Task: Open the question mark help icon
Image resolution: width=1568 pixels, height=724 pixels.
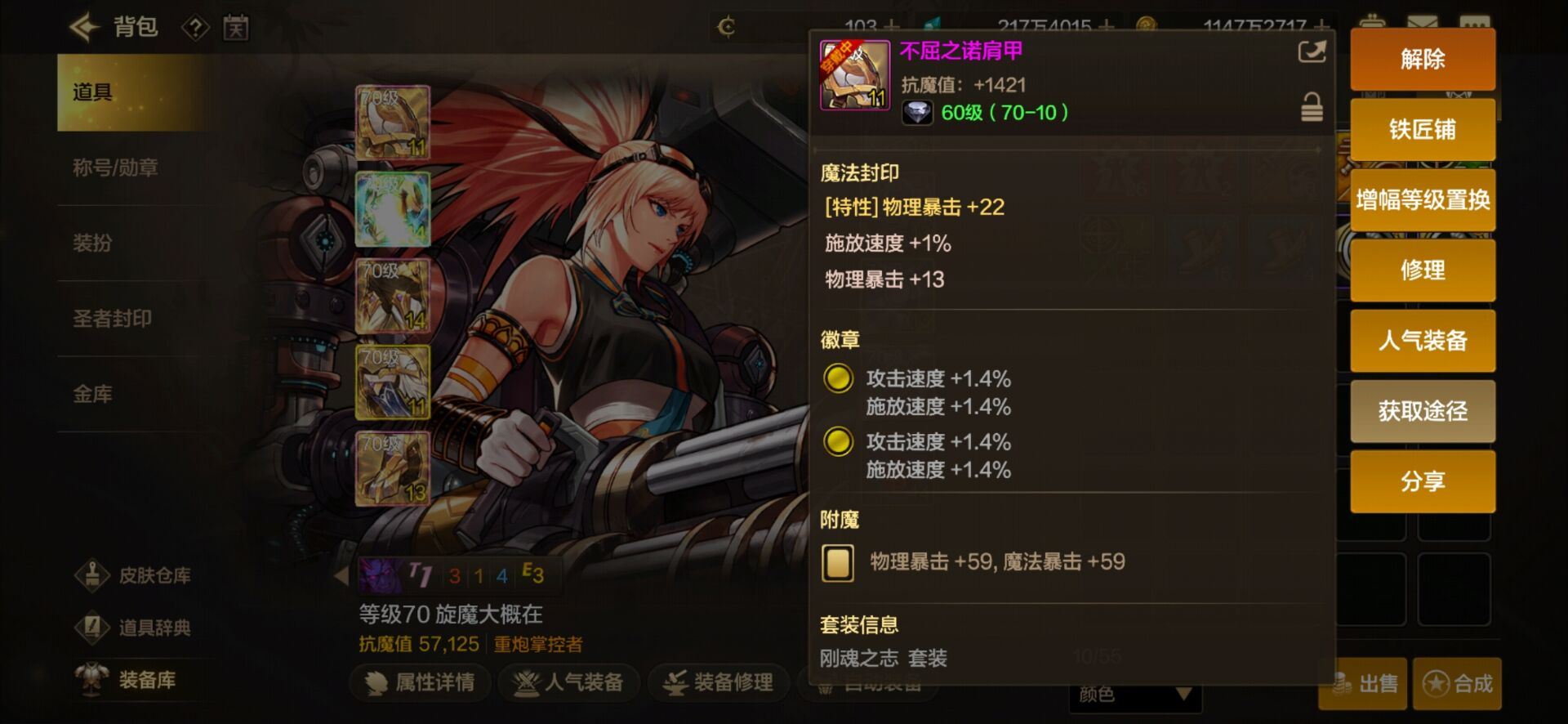Action: click(x=195, y=29)
